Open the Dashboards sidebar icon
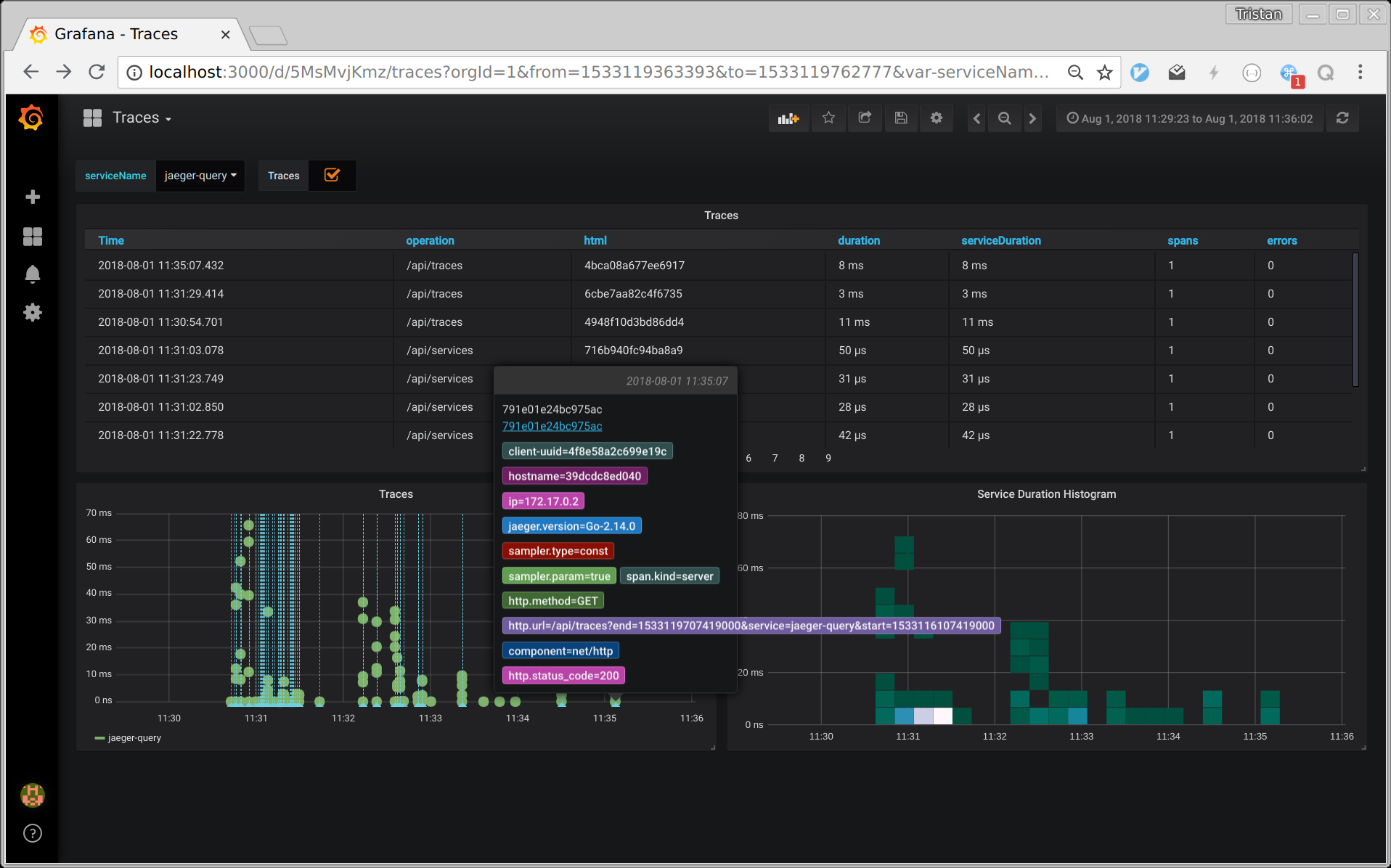The height and width of the screenshot is (868, 1391). tap(33, 237)
